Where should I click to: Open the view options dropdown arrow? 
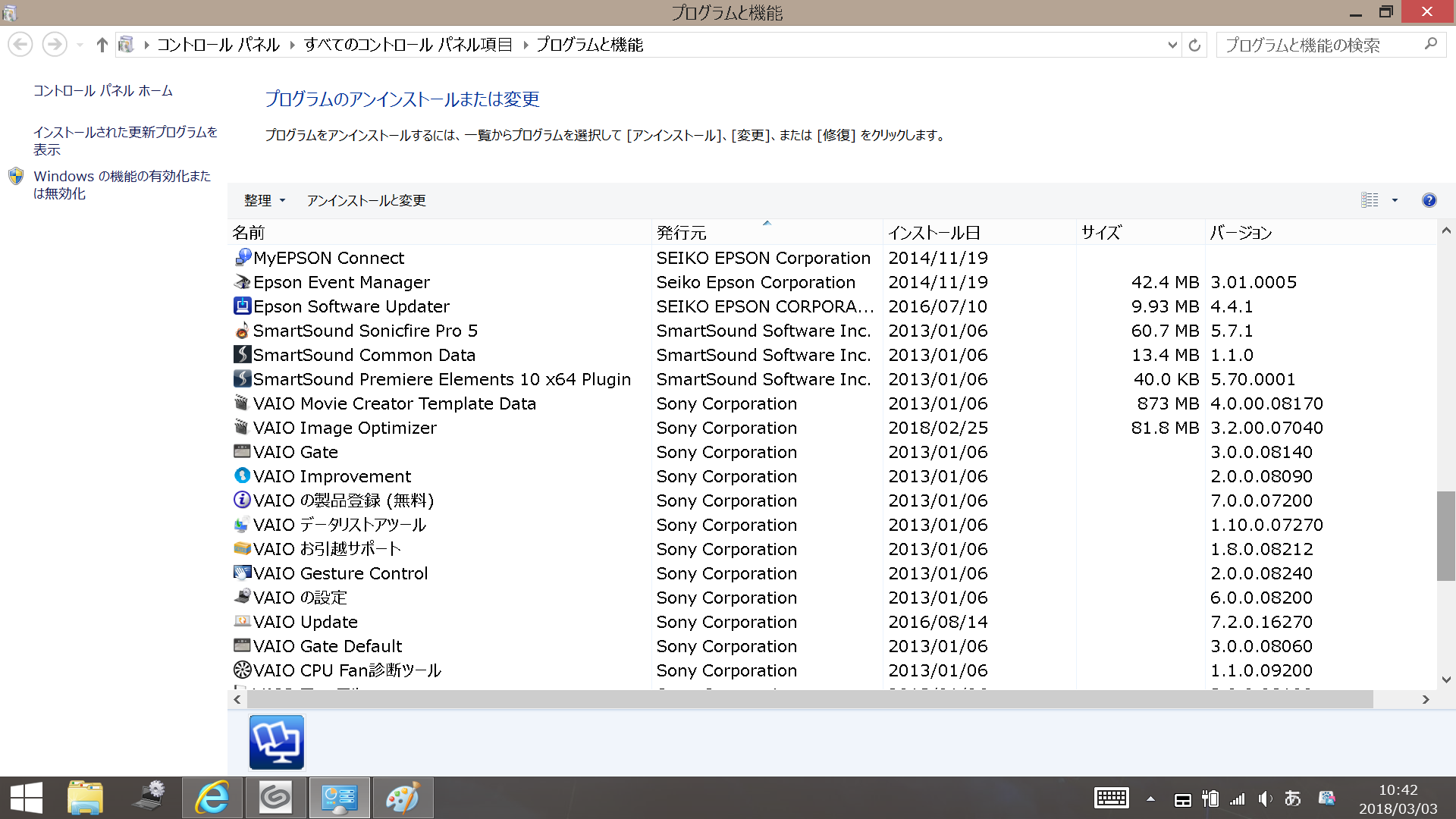pyautogui.click(x=1395, y=200)
